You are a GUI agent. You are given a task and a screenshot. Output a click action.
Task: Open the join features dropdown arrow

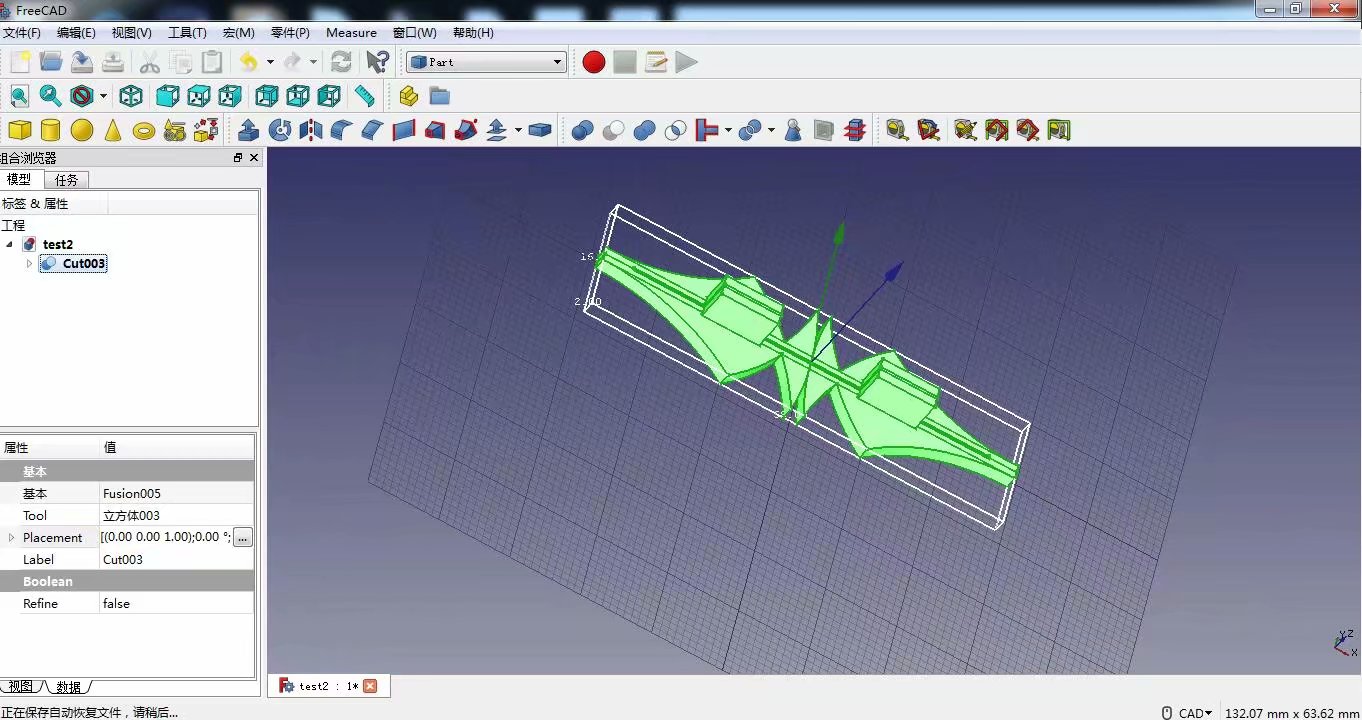[728, 130]
